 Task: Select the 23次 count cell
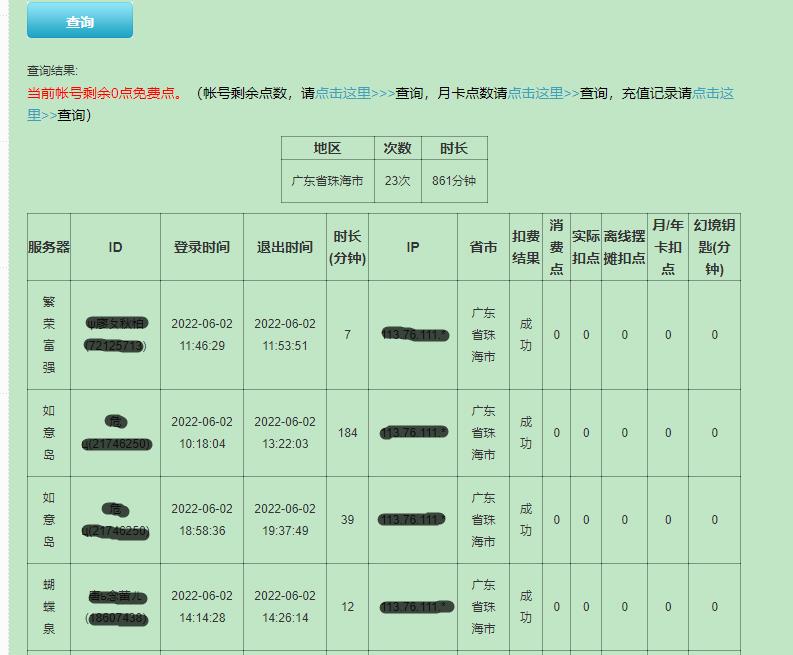click(397, 181)
